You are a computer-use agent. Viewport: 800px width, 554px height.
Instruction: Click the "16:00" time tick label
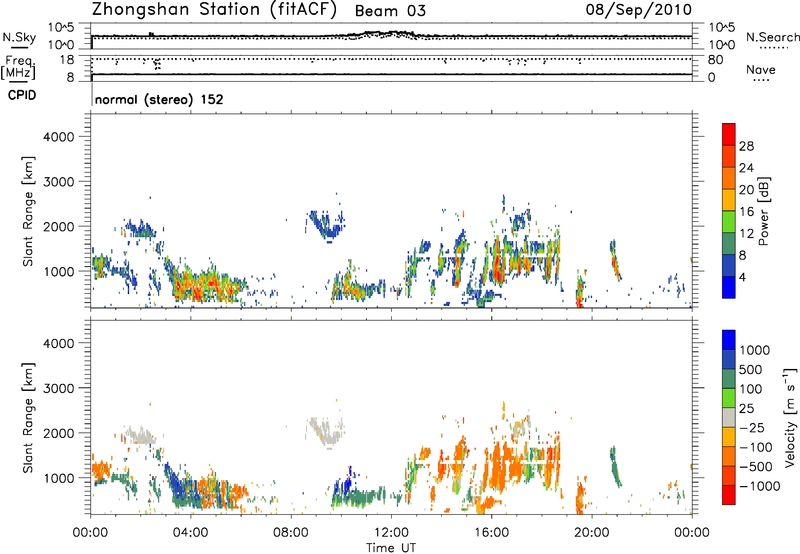tap(491, 533)
